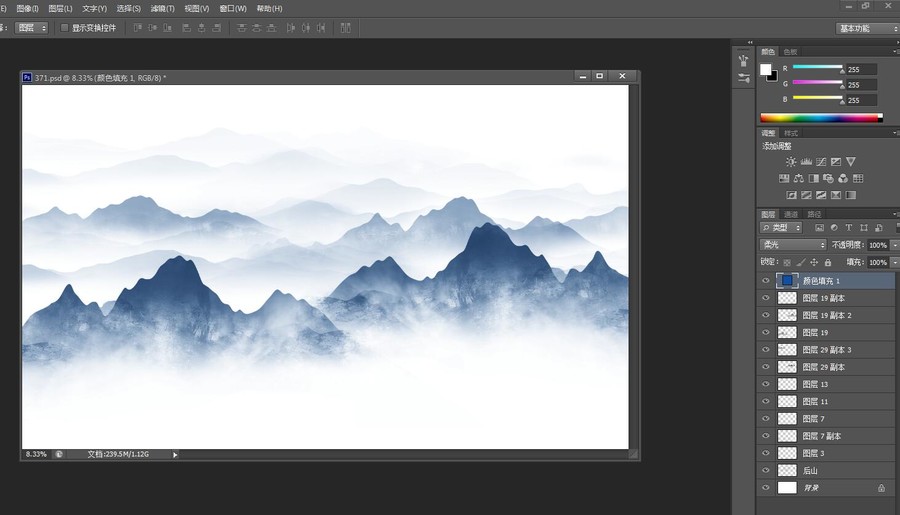Add a Curves adjustment layer
This screenshot has height=515, width=900.
click(821, 162)
